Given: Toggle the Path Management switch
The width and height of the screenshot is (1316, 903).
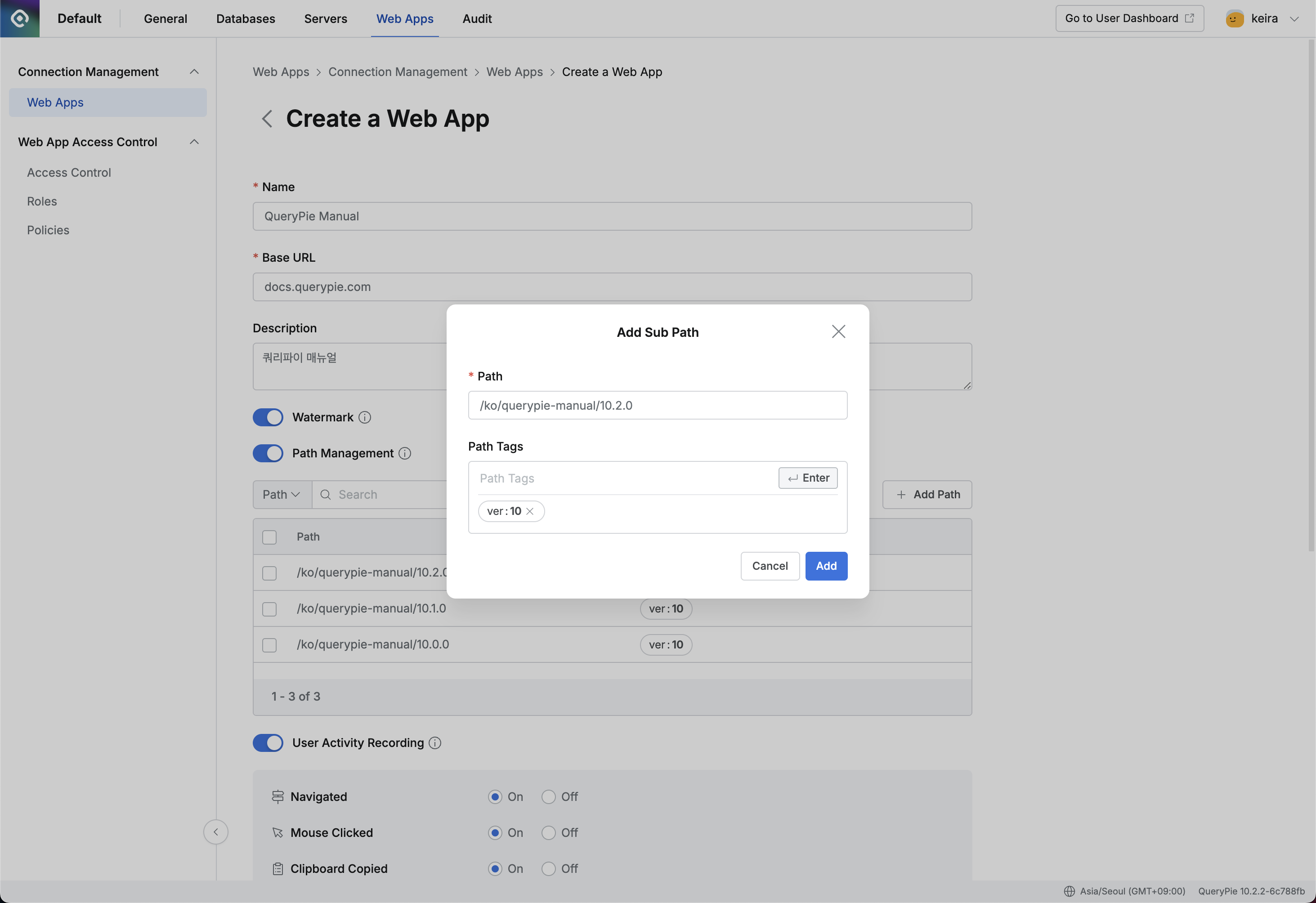Looking at the screenshot, I should click(268, 453).
